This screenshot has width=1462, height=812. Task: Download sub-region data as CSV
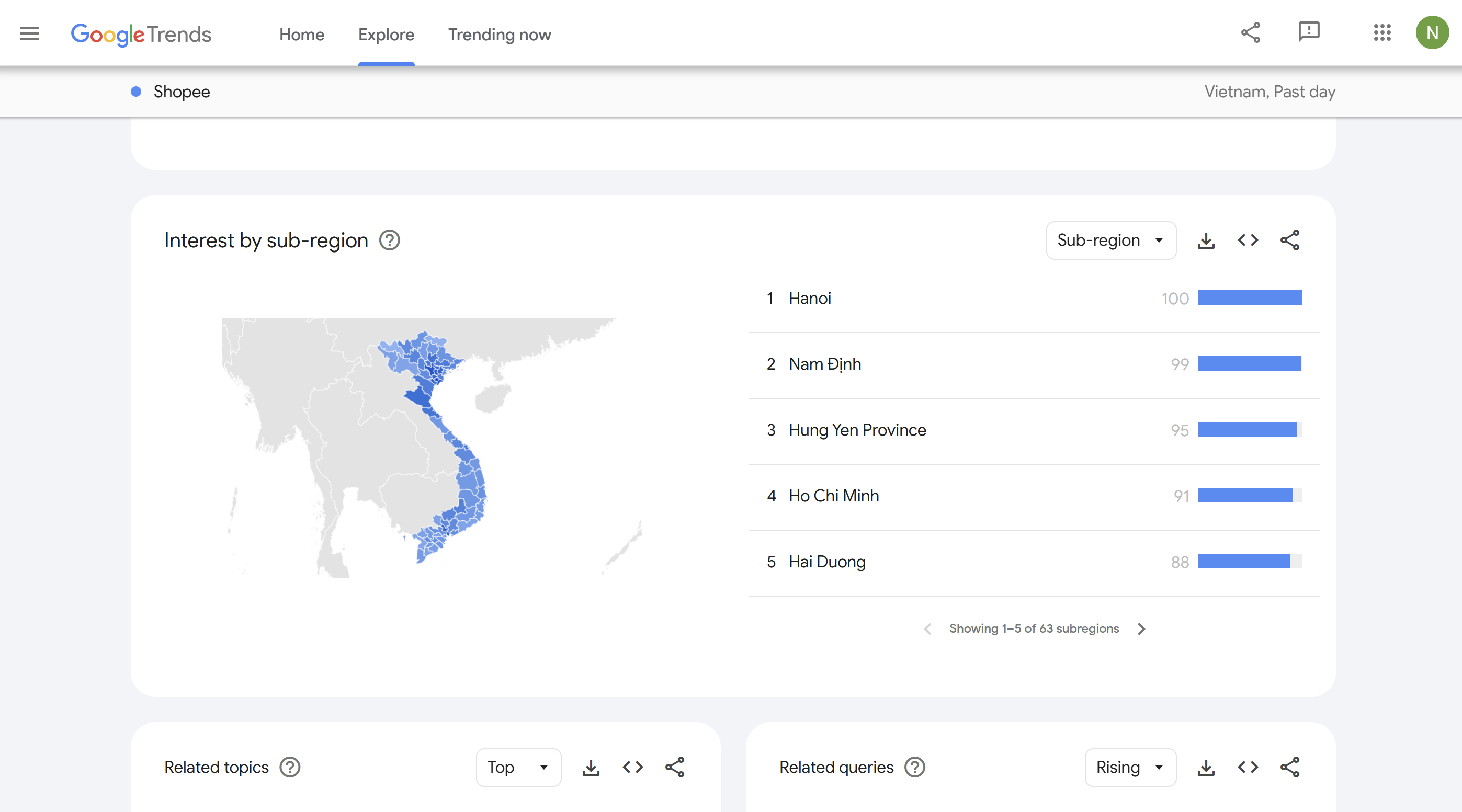(1206, 241)
